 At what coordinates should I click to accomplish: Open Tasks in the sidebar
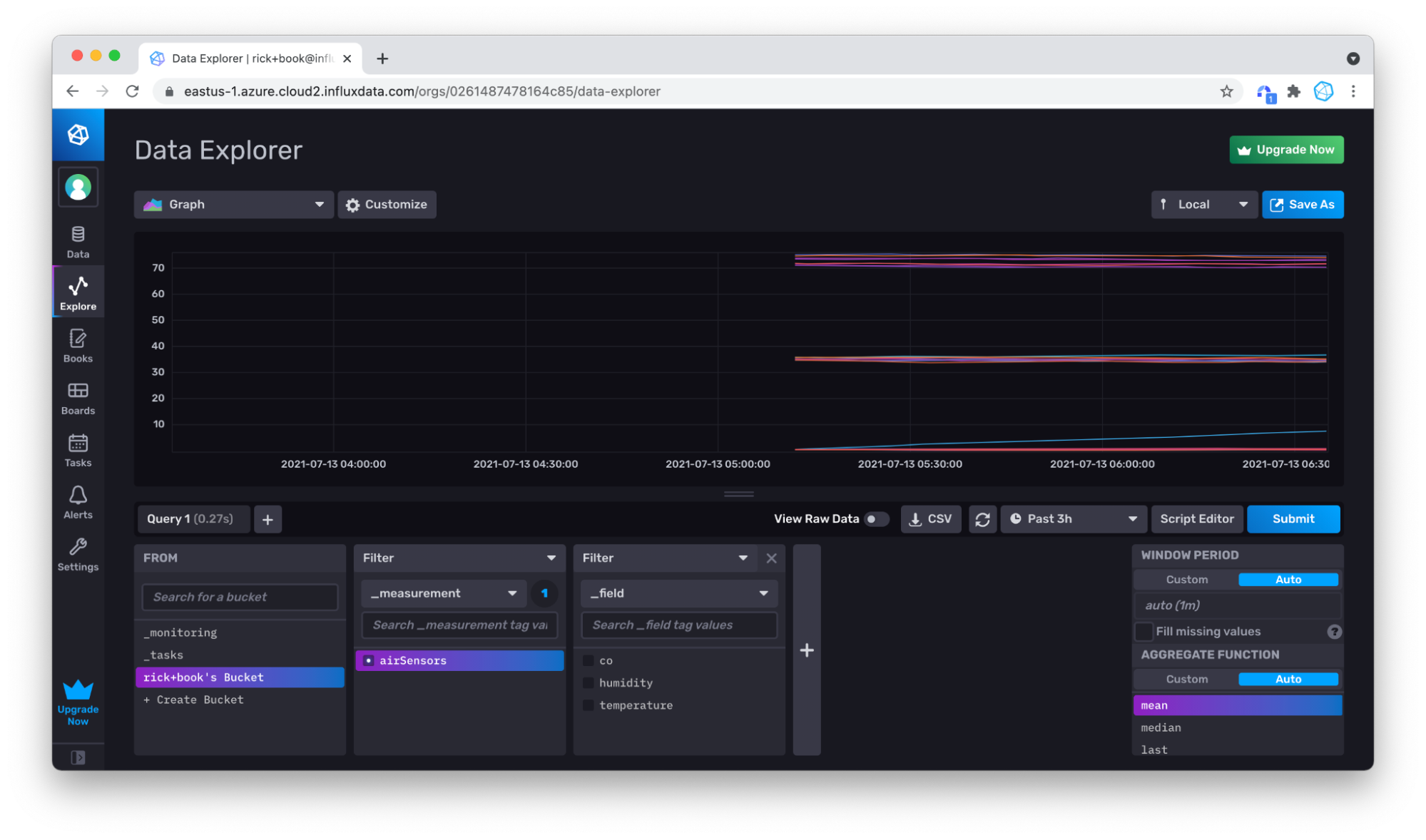click(x=78, y=450)
